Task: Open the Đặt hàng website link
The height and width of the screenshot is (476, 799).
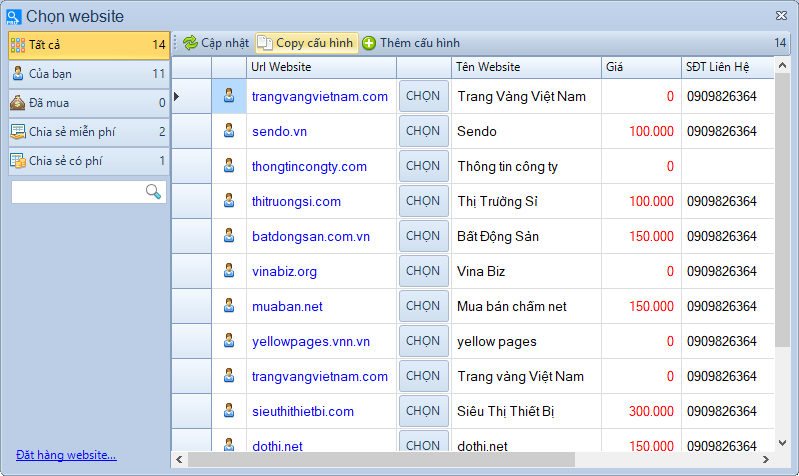Action: (66, 455)
